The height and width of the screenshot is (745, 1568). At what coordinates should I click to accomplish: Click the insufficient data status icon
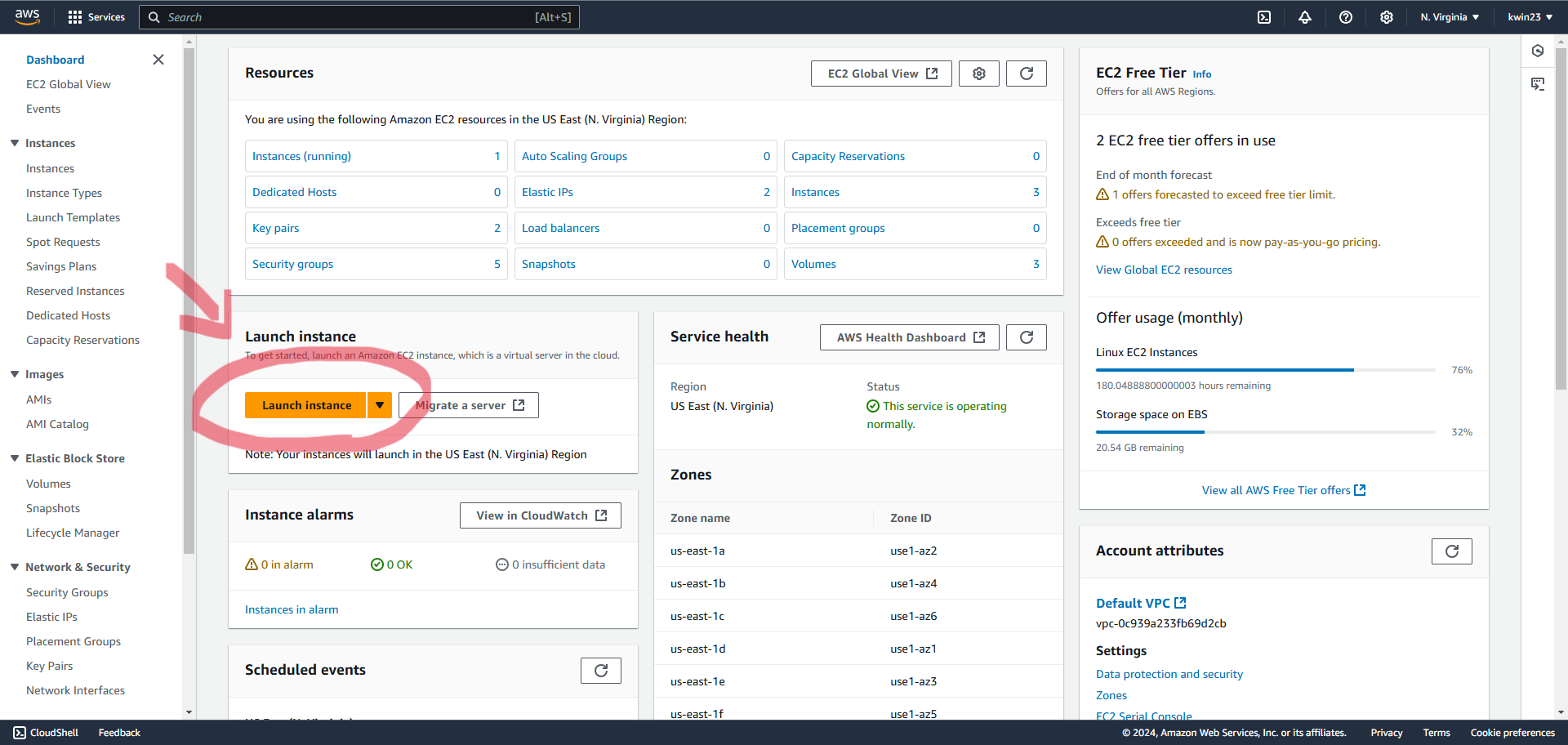point(502,564)
